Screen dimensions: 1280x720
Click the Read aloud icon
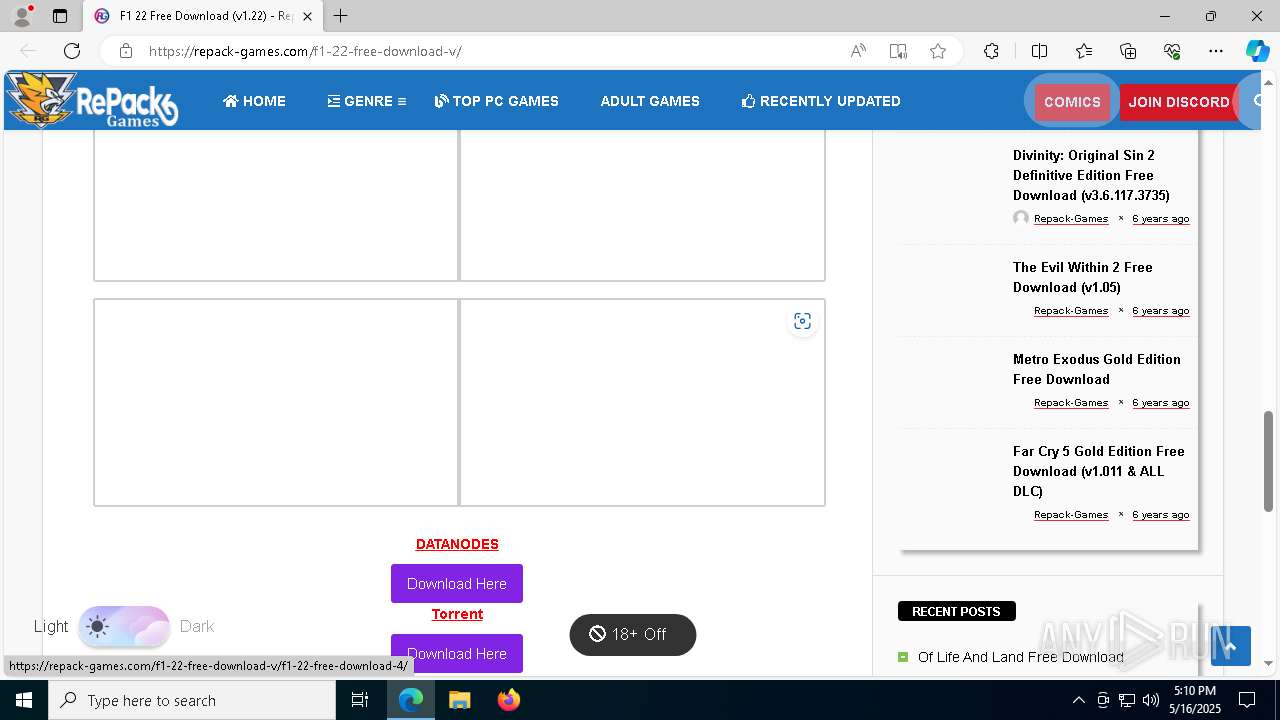pyautogui.click(x=858, y=51)
